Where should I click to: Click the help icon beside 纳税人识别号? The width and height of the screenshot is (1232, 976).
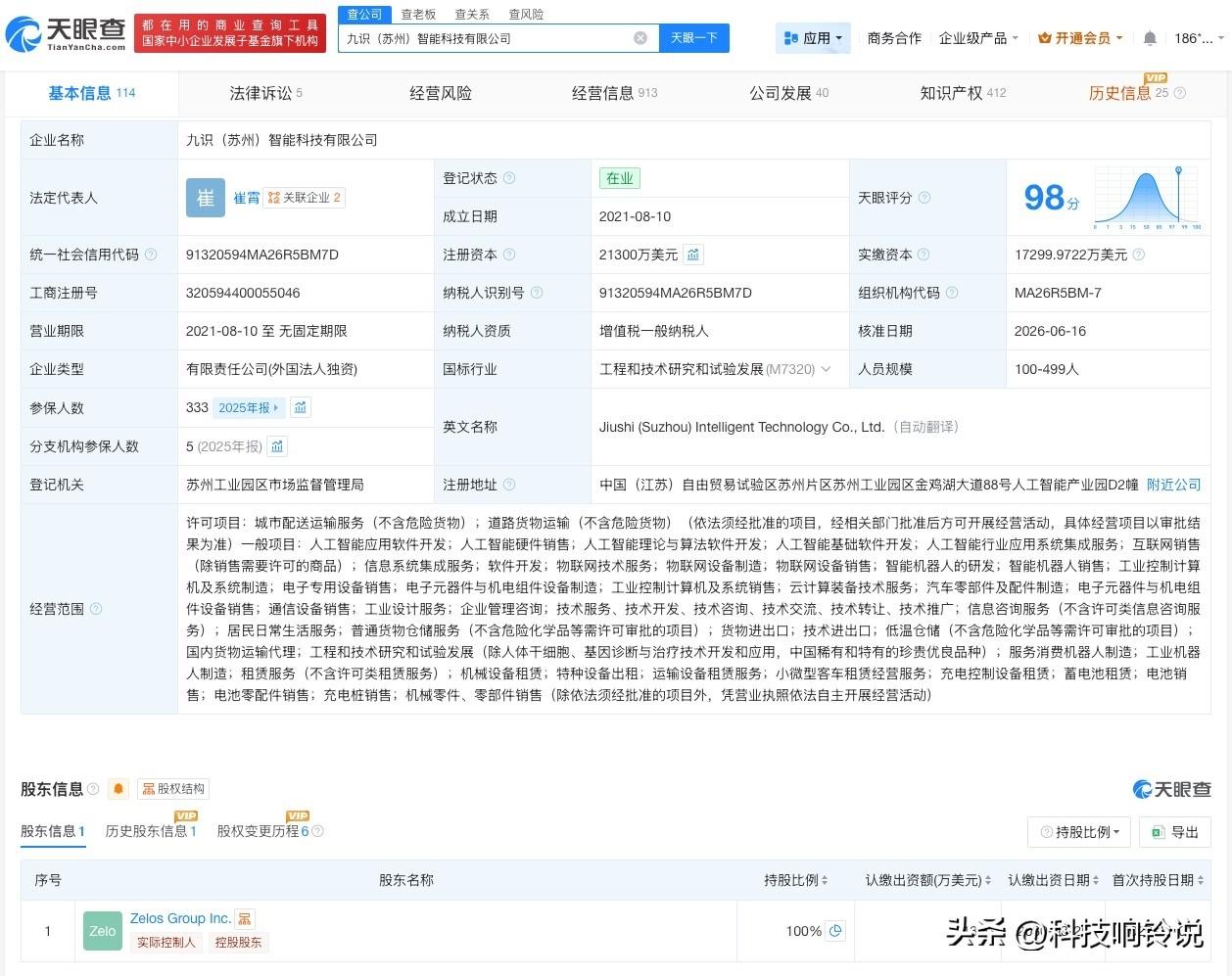[537, 293]
